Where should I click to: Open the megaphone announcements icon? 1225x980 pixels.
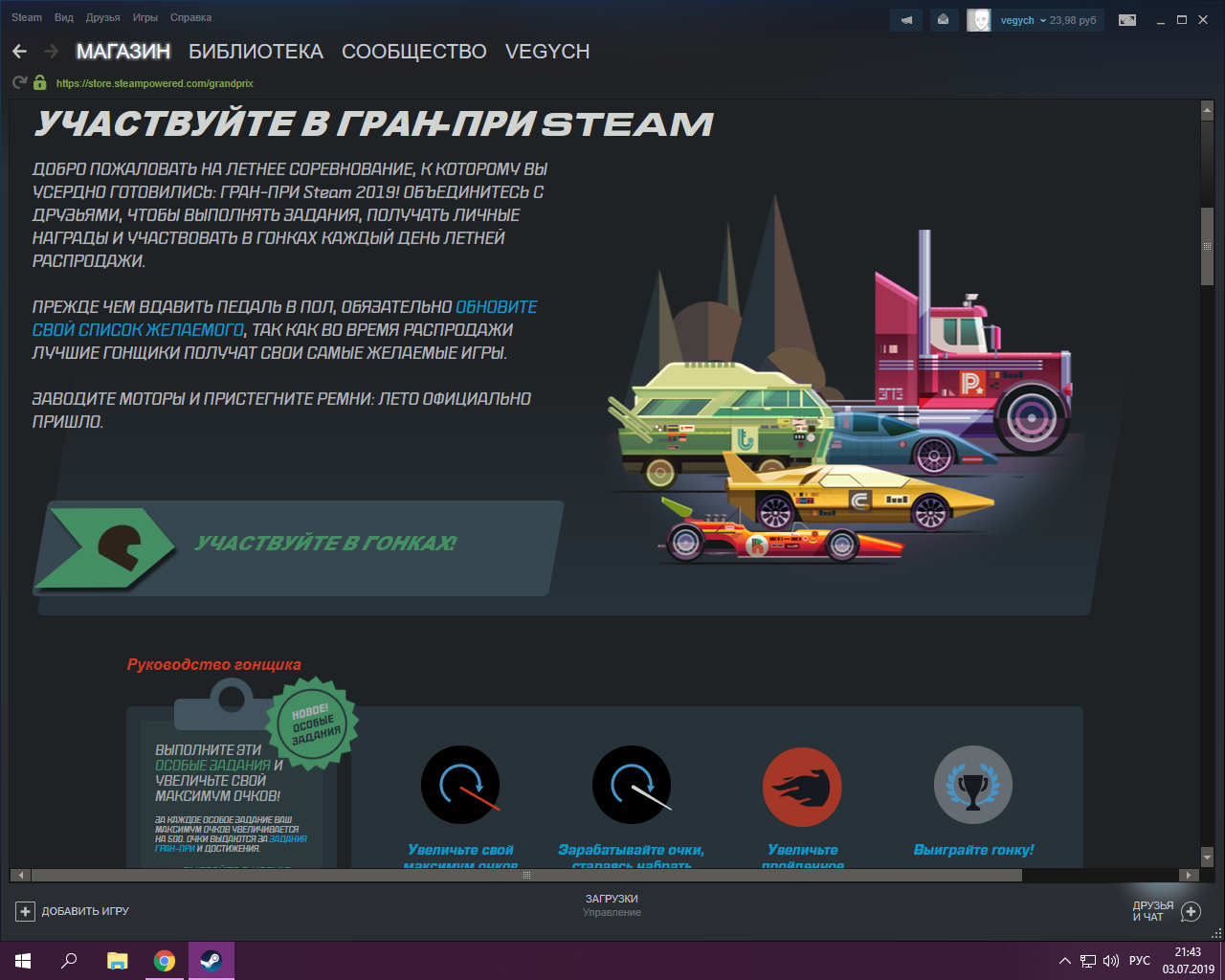click(906, 20)
